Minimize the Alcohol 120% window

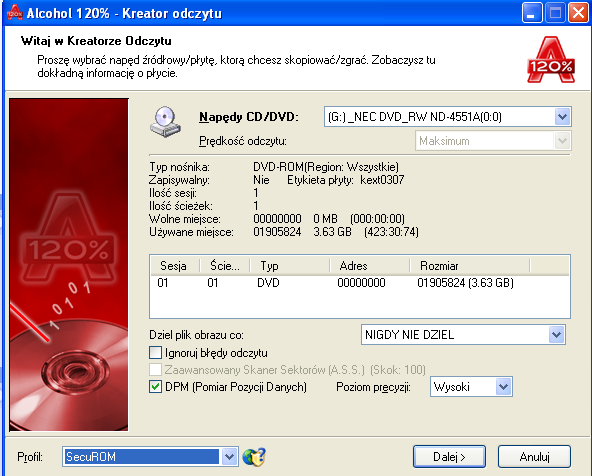(532, 13)
